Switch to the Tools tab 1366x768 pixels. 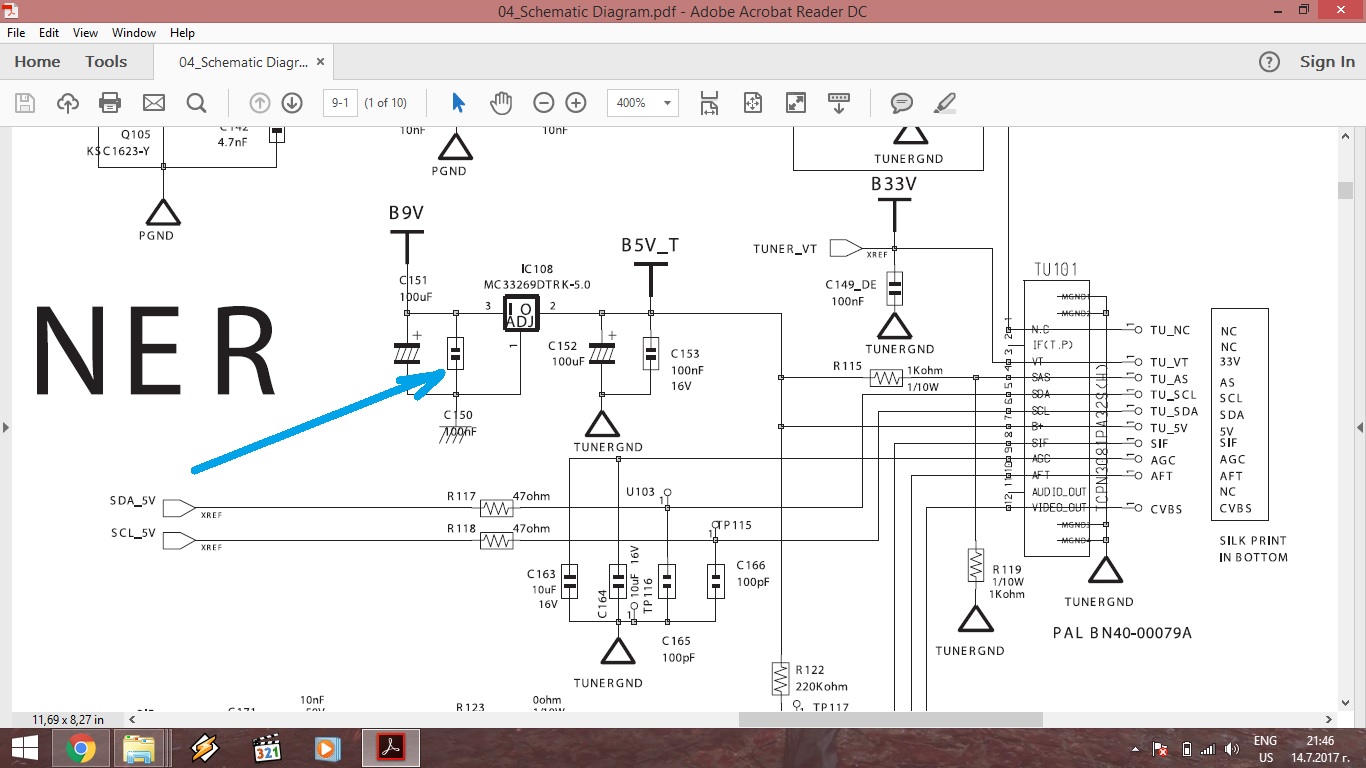(106, 62)
